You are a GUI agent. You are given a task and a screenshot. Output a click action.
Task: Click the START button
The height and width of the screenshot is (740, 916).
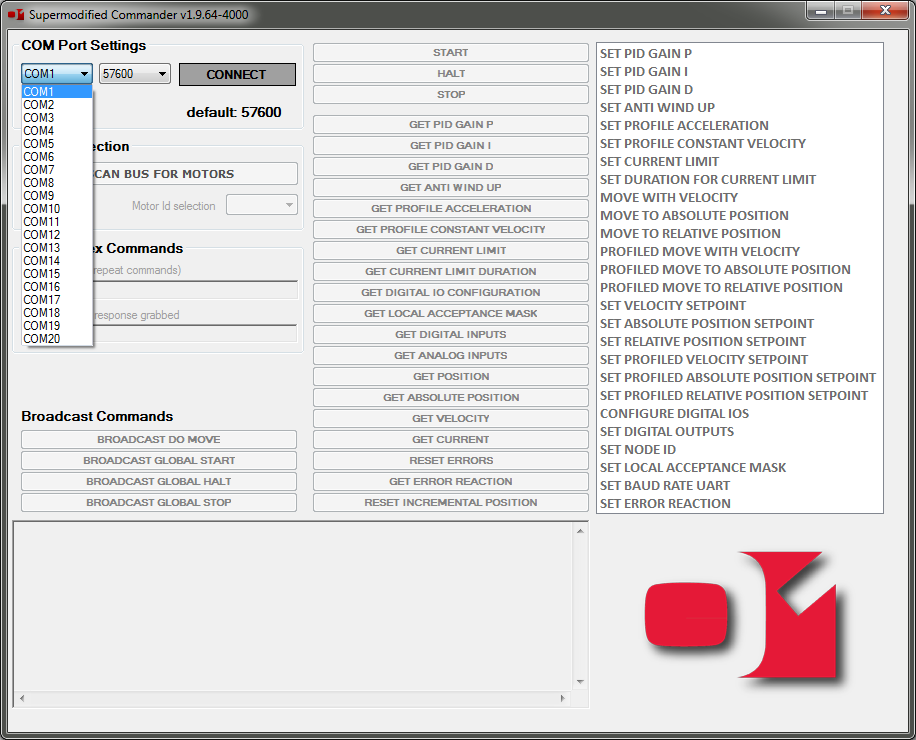click(450, 53)
